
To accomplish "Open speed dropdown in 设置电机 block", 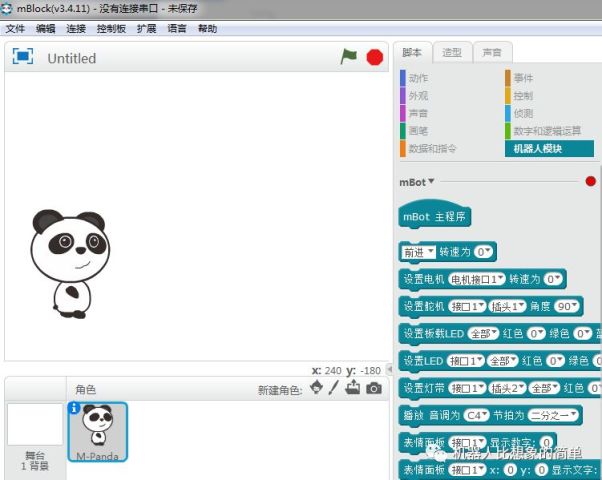I will tap(553, 279).
